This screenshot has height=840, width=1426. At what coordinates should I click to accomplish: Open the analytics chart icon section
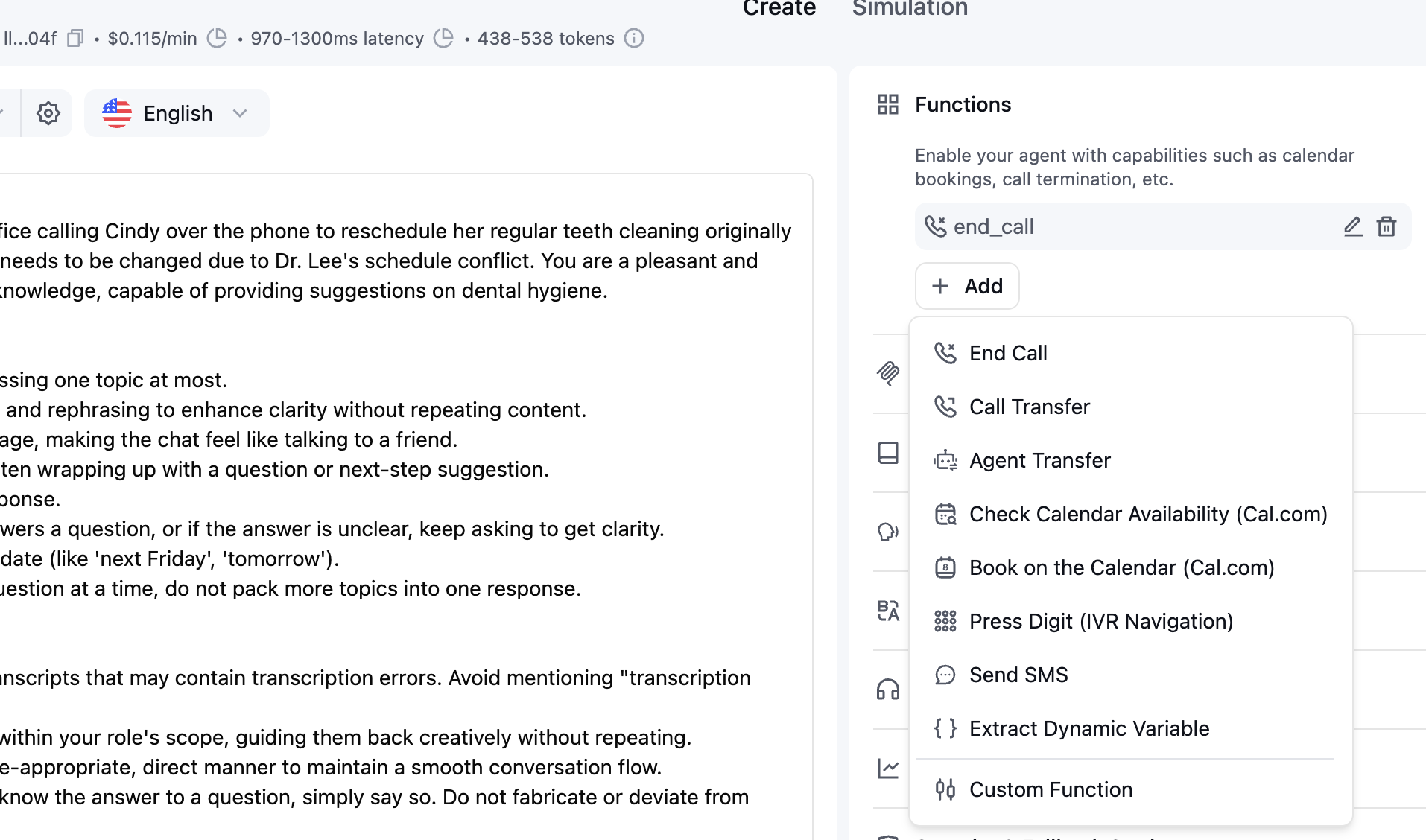(888, 769)
